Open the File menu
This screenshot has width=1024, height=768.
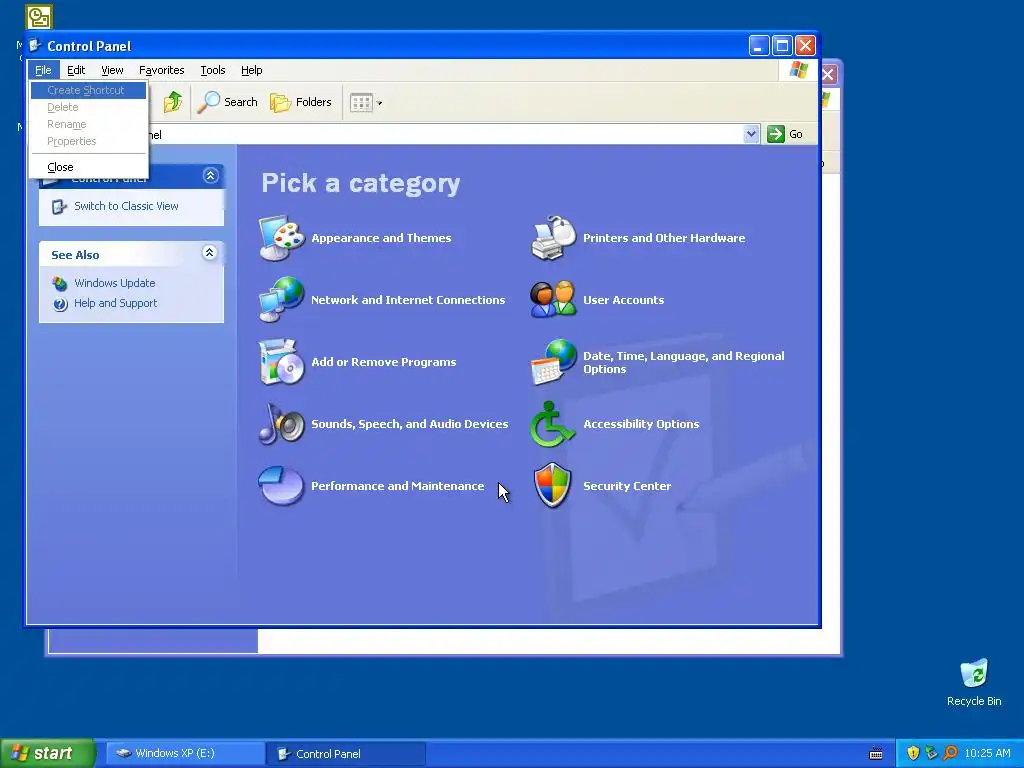[43, 70]
